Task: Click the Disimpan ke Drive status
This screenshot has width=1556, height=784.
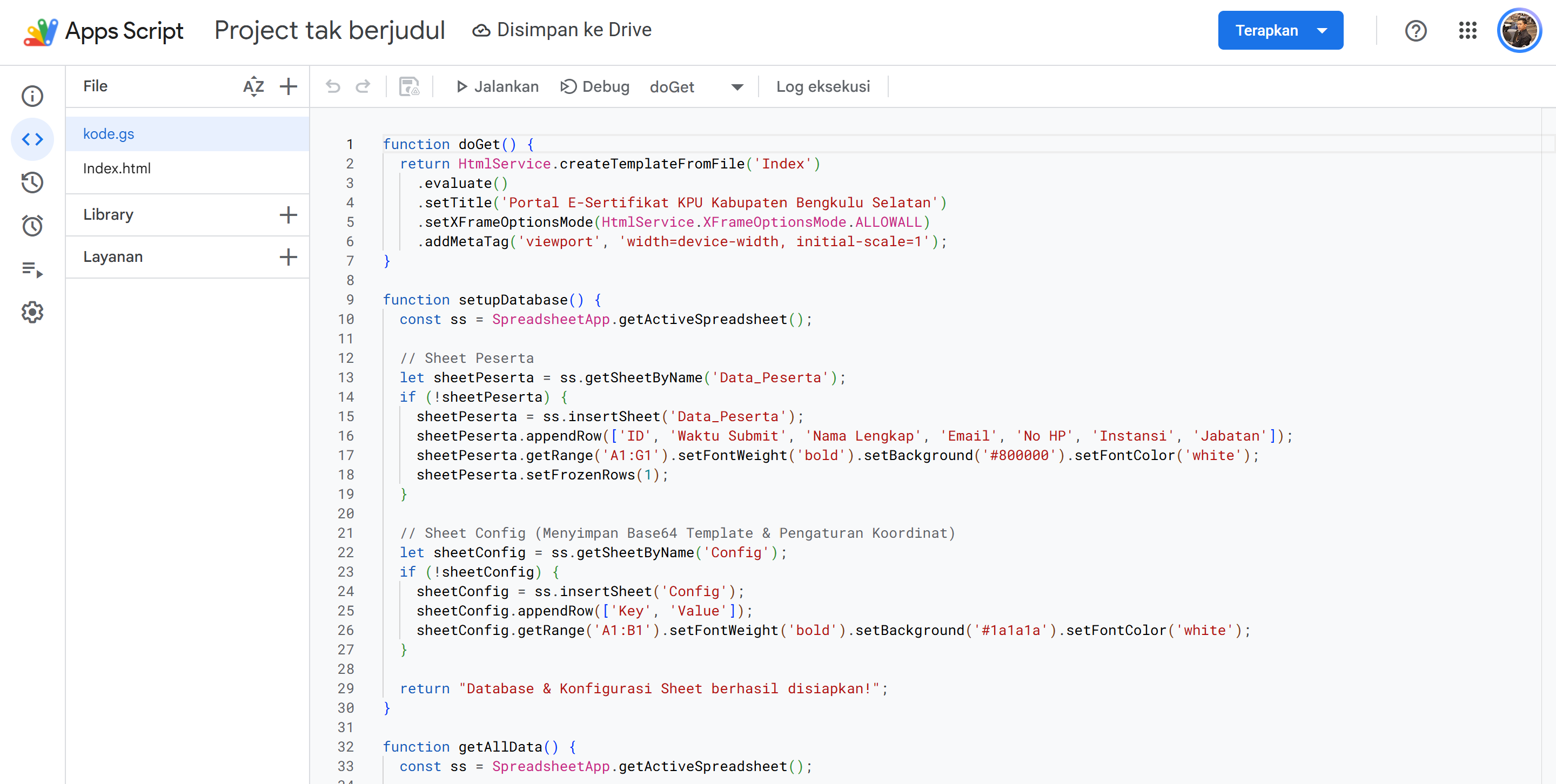Action: pos(562,30)
